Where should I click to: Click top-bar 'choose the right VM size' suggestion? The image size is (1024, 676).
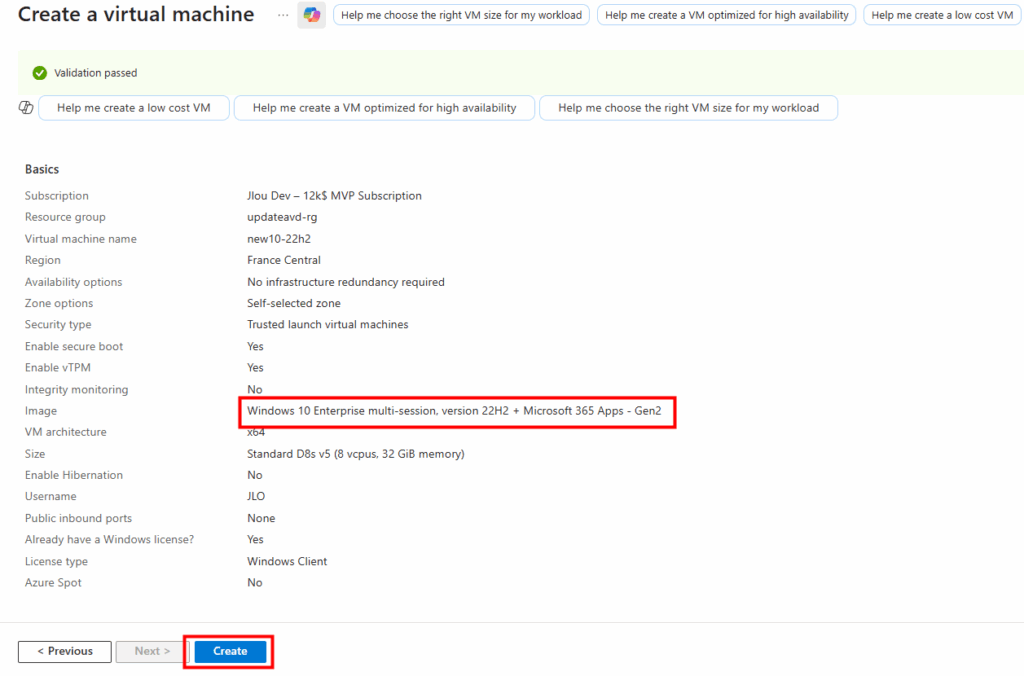pyautogui.click(x=461, y=15)
